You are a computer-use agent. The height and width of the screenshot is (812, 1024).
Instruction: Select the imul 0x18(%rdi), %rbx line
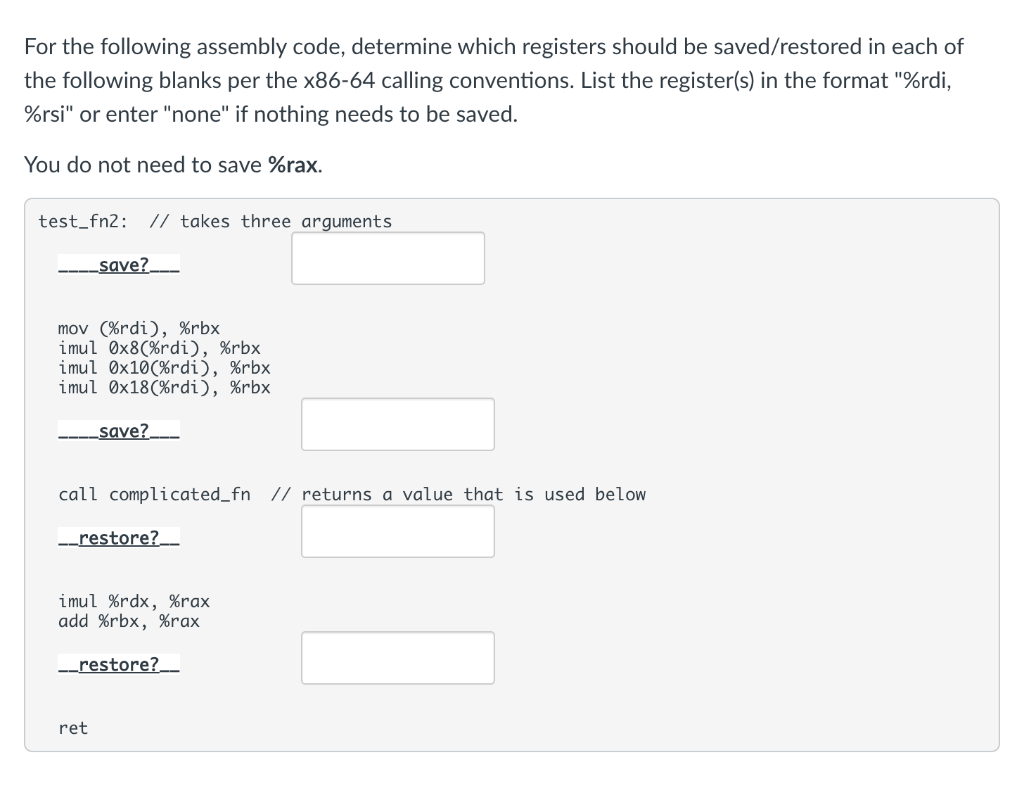164,387
